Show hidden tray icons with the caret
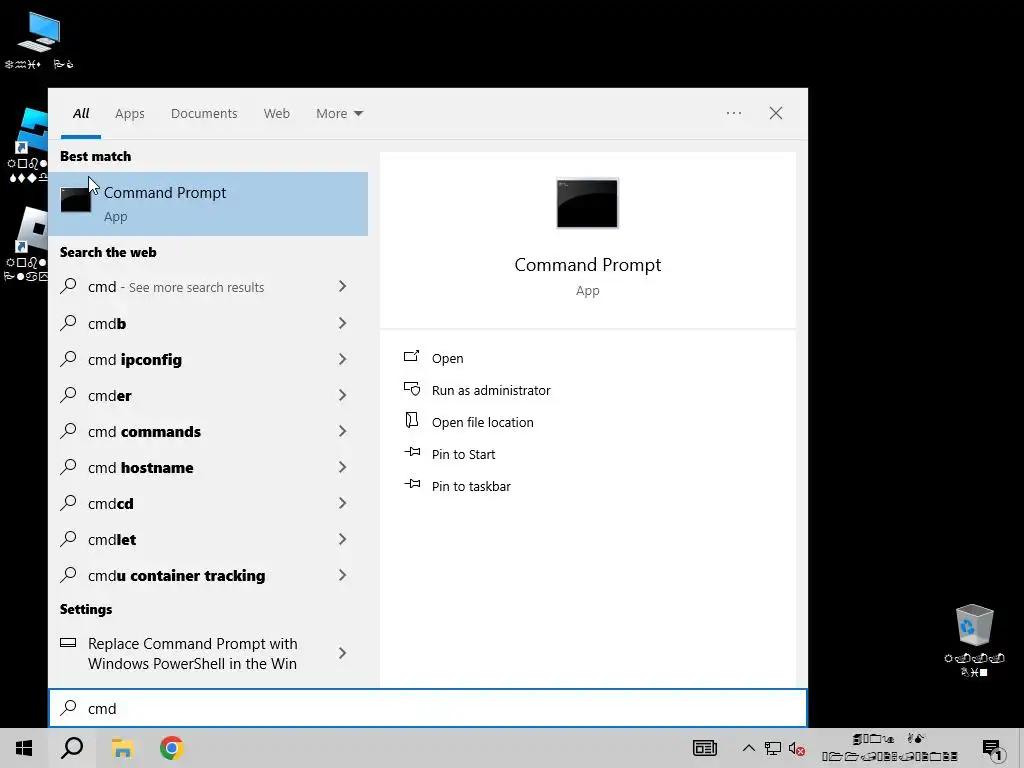The height and width of the screenshot is (768, 1024). pyautogui.click(x=748, y=748)
